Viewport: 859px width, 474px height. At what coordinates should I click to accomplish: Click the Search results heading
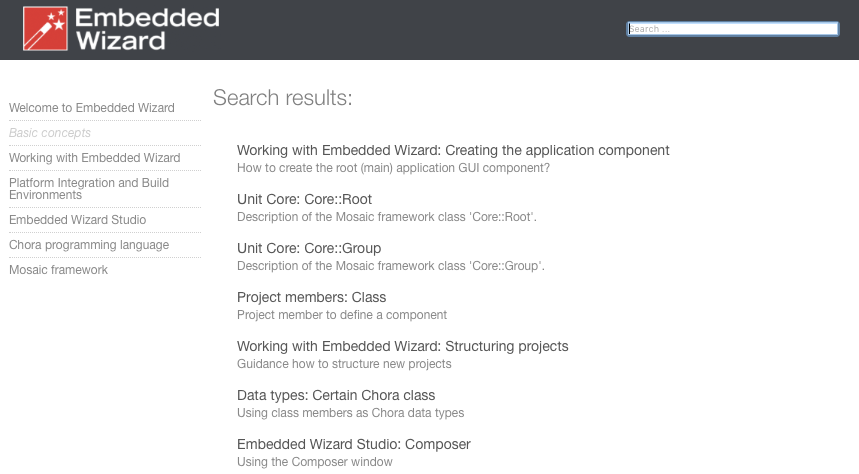click(282, 98)
